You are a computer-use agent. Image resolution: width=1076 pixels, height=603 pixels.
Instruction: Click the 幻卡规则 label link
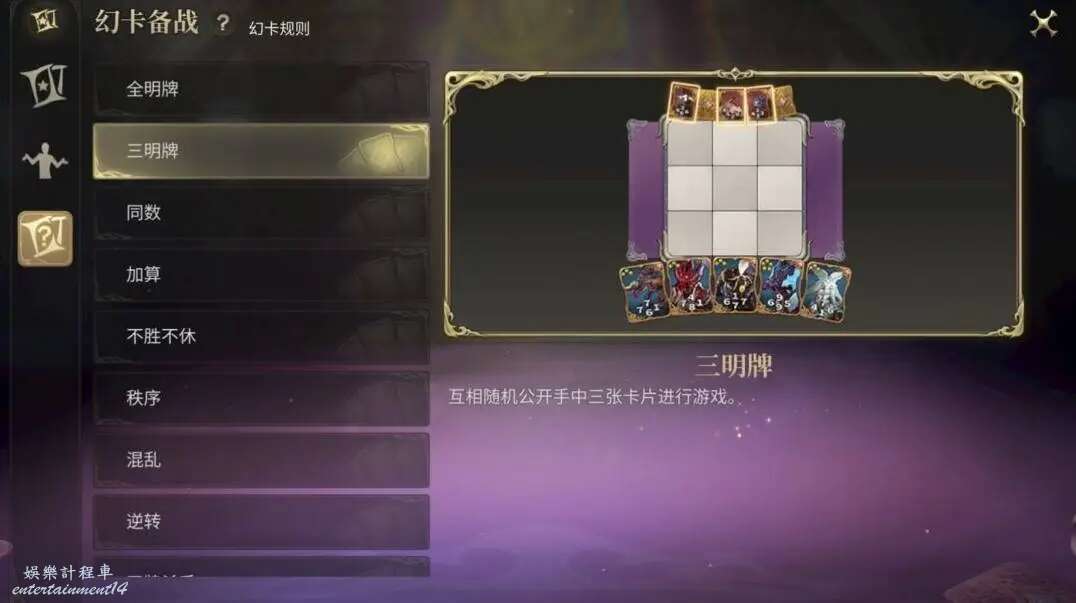pyautogui.click(x=279, y=29)
